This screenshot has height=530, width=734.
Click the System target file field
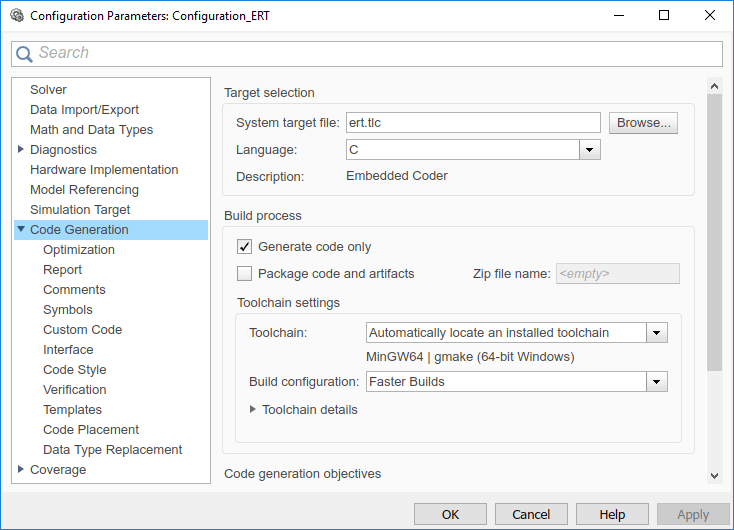tap(472, 123)
